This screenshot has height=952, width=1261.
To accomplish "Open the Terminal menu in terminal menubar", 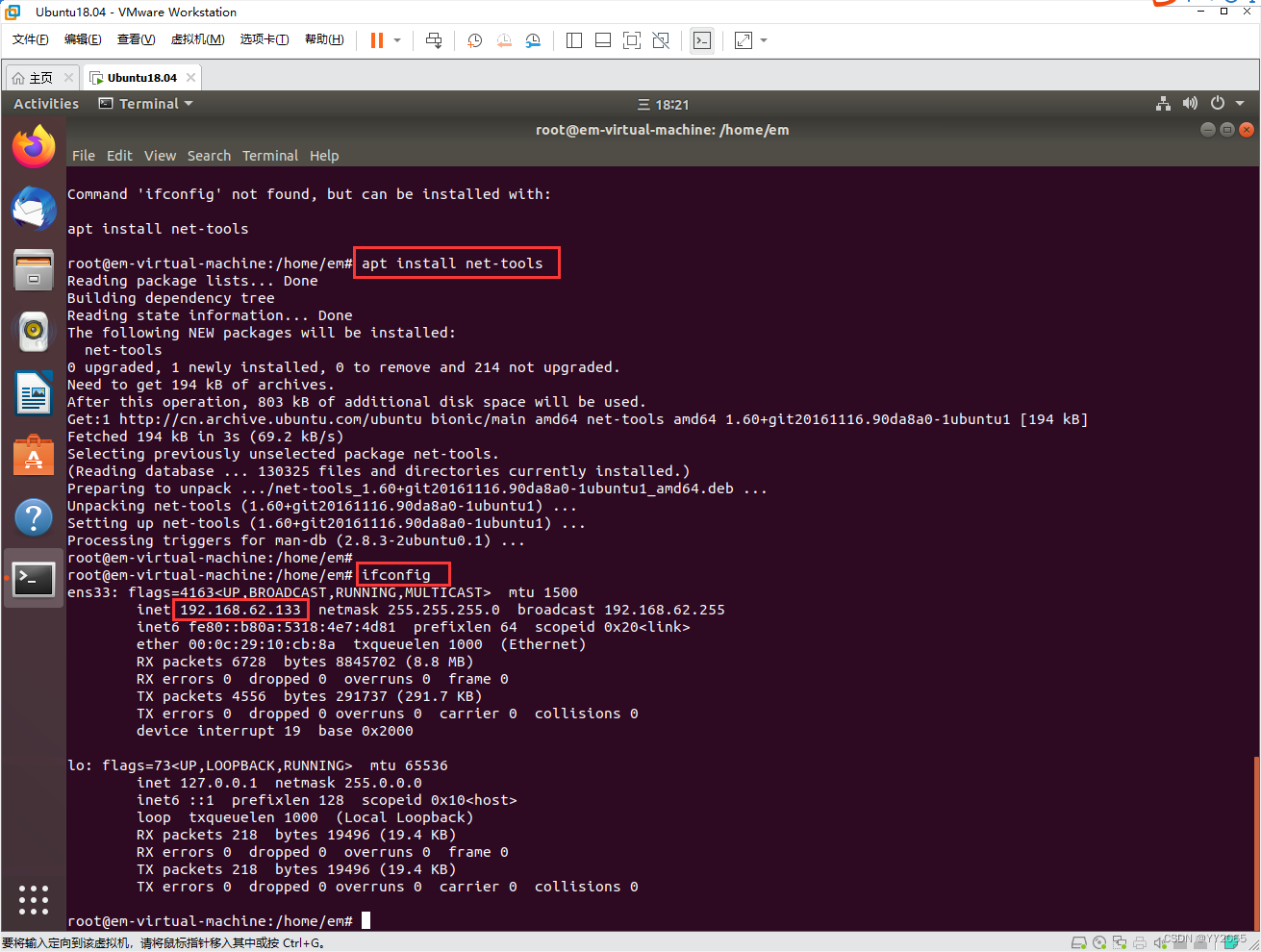I will pos(270,156).
